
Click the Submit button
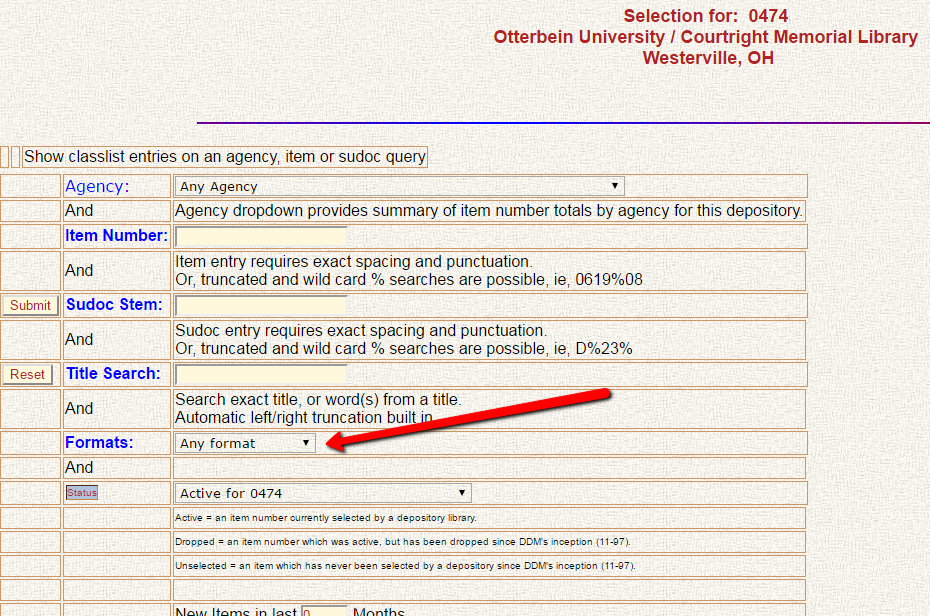point(30,305)
